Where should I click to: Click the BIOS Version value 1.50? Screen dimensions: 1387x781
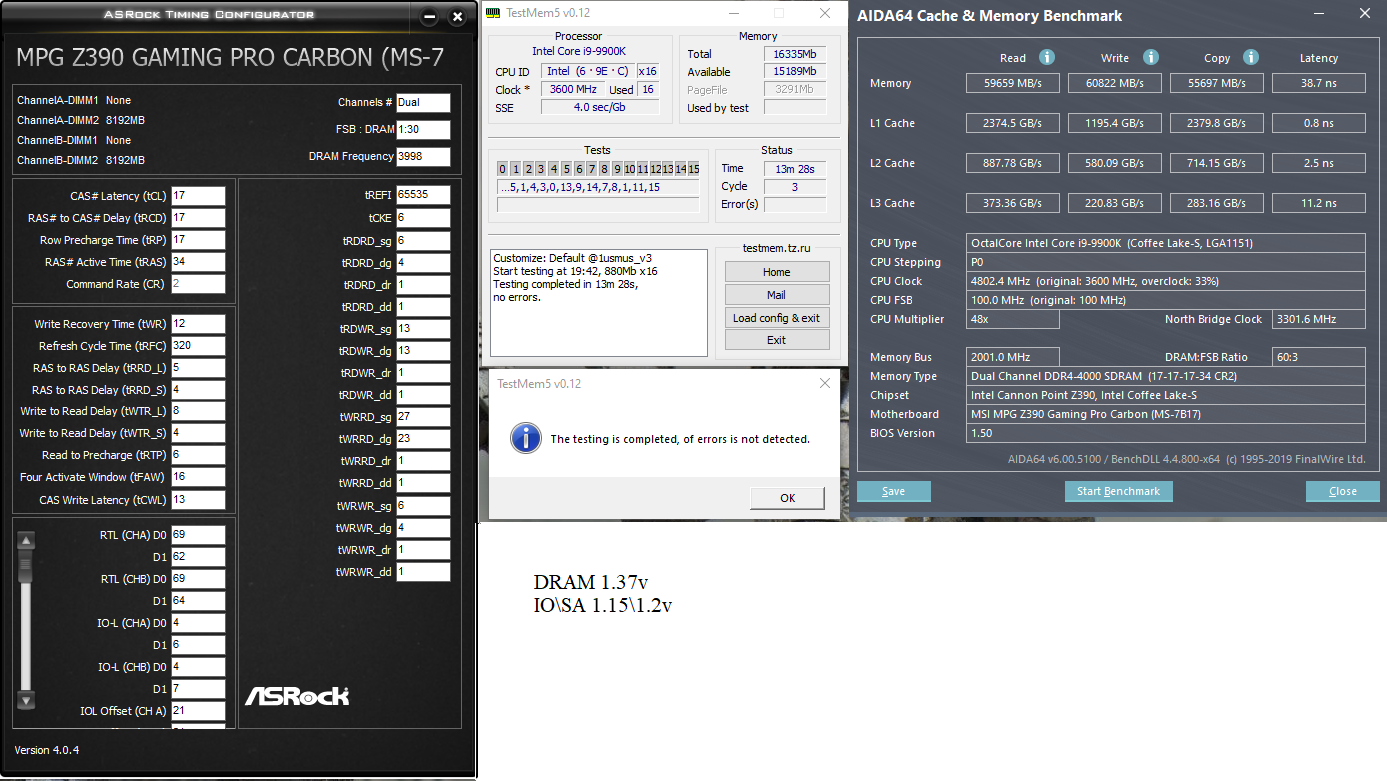[1166, 433]
